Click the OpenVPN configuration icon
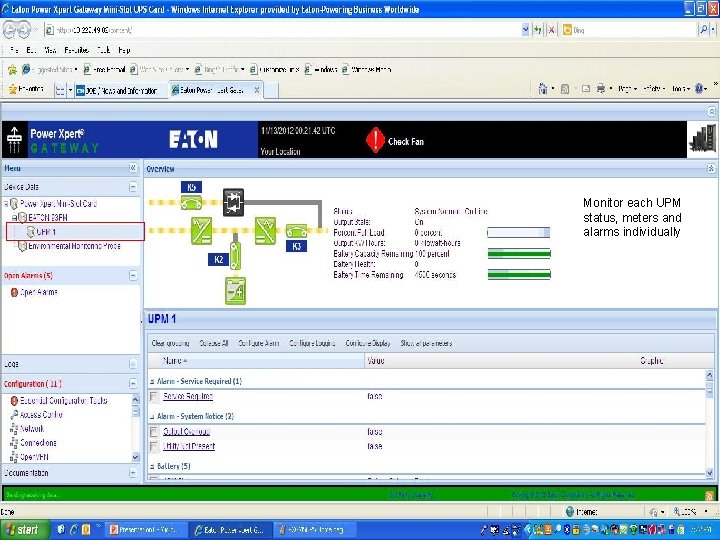The image size is (720, 540). tap(14, 457)
